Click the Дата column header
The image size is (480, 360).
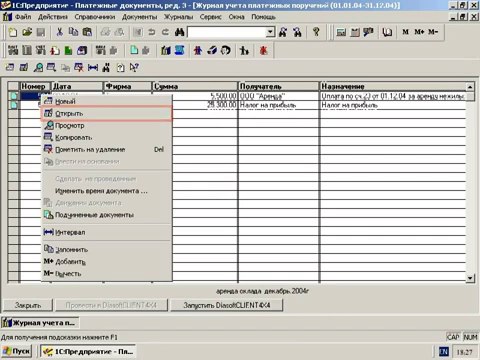pyautogui.click(x=77, y=86)
